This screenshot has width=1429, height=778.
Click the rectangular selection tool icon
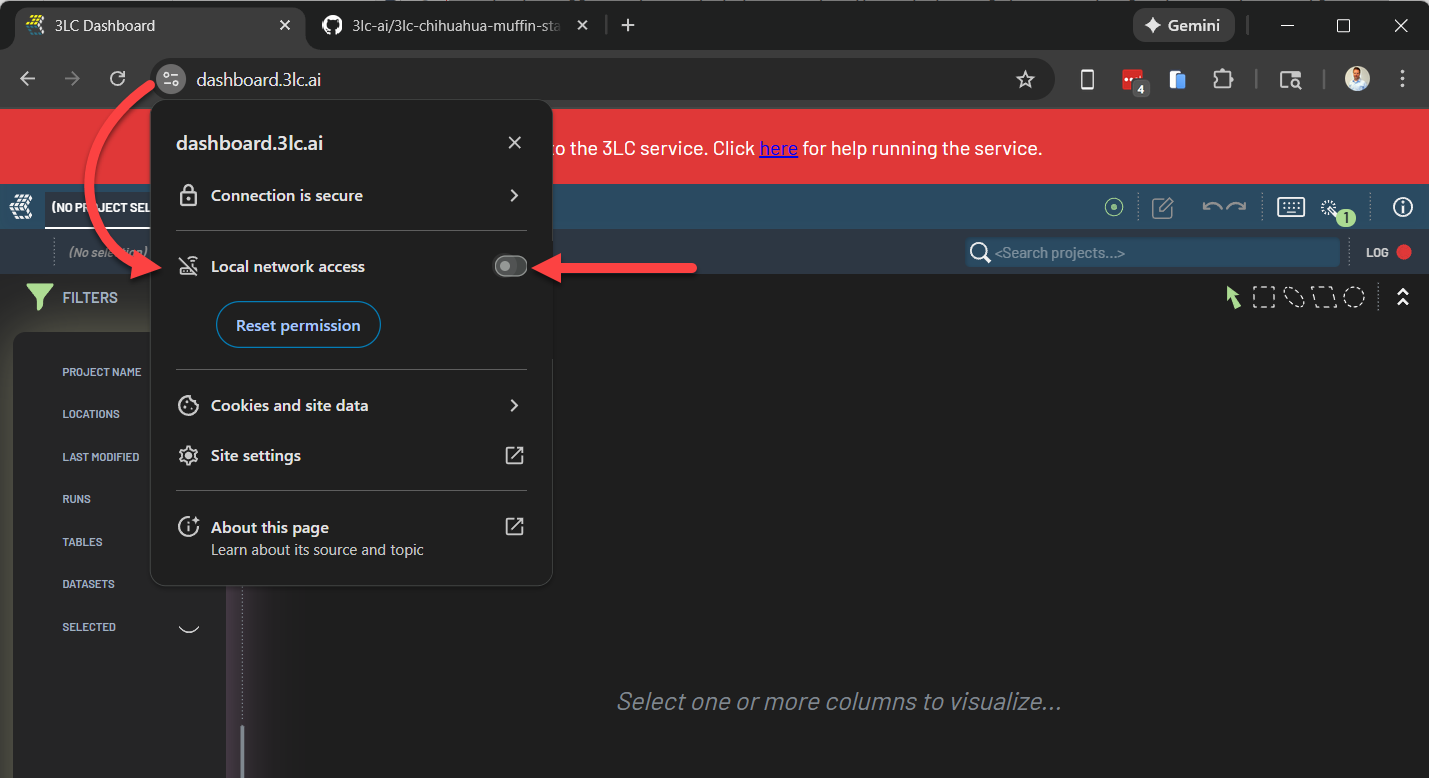pos(1264,297)
